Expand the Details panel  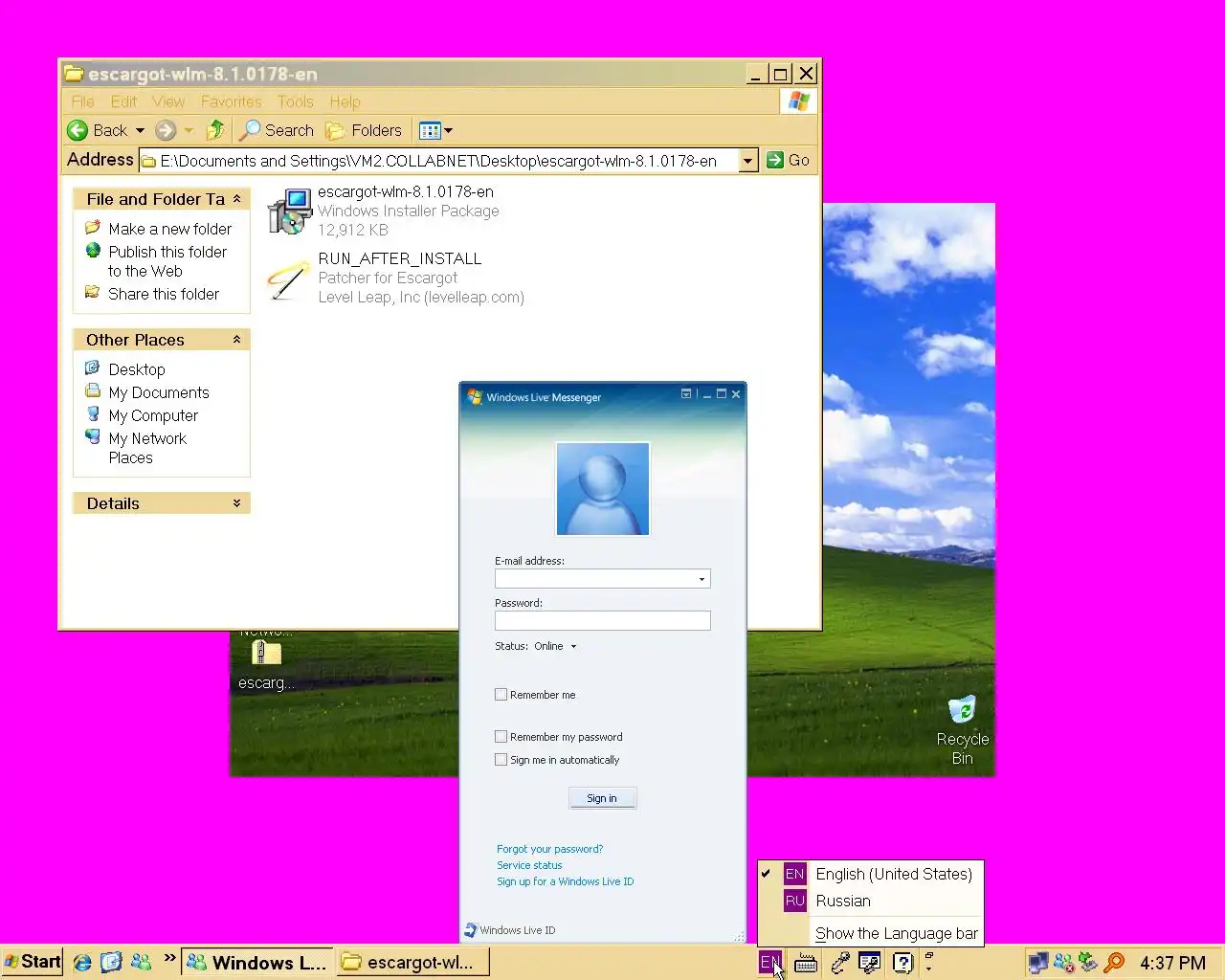point(236,503)
